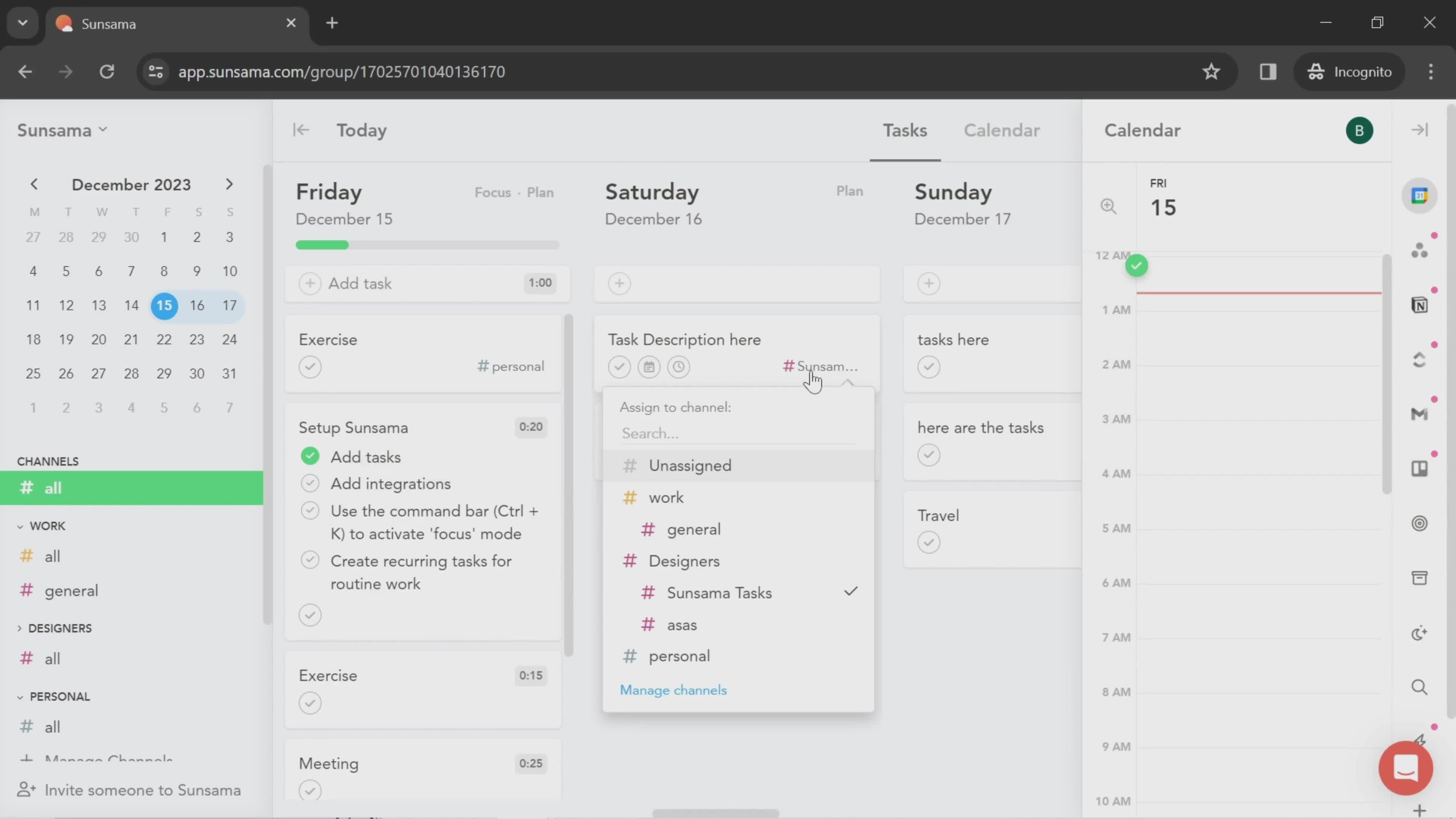This screenshot has width=1456, height=819.
Task: Open user avatar B
Action: 1359,130
